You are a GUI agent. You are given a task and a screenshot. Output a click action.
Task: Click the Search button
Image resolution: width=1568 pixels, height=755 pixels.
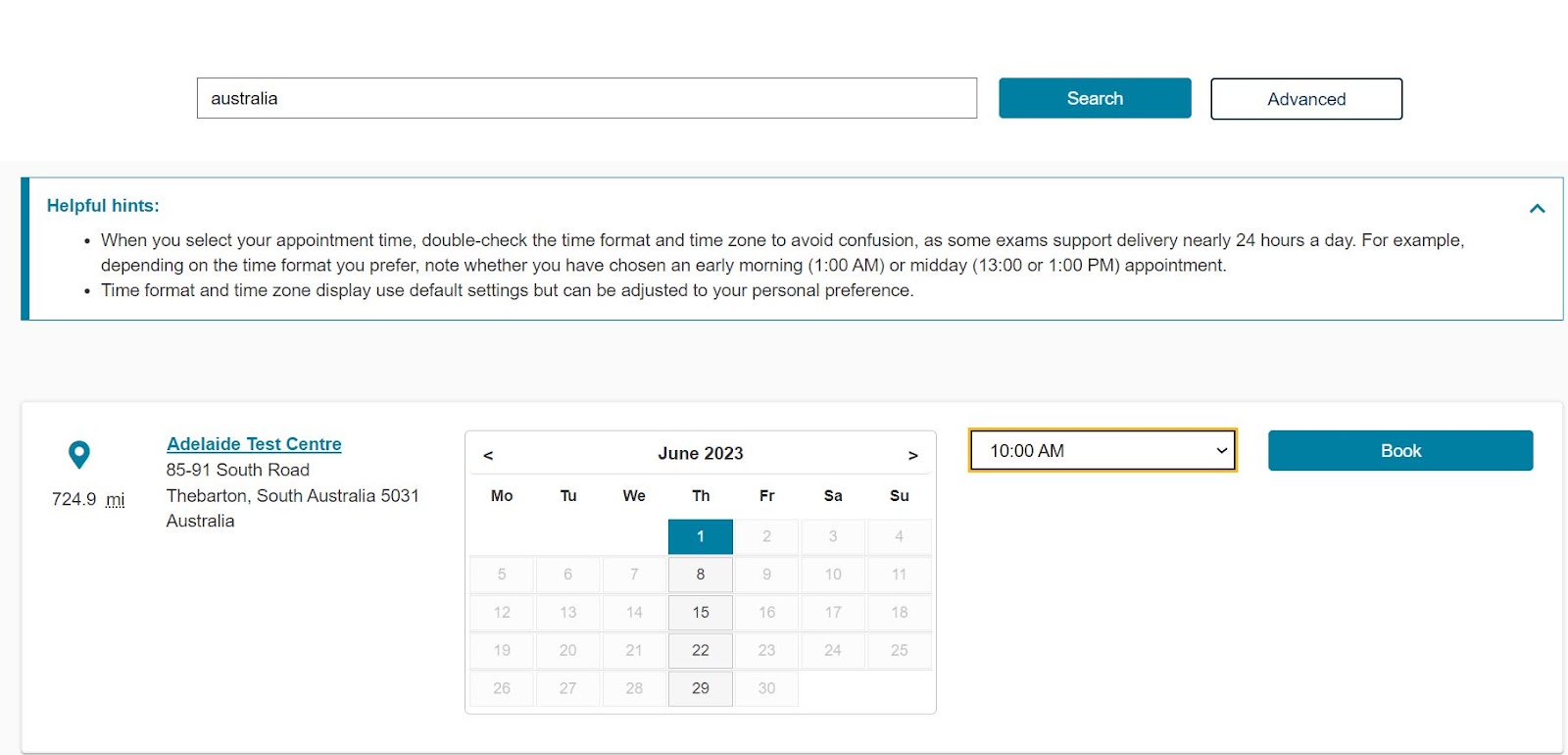click(1095, 98)
